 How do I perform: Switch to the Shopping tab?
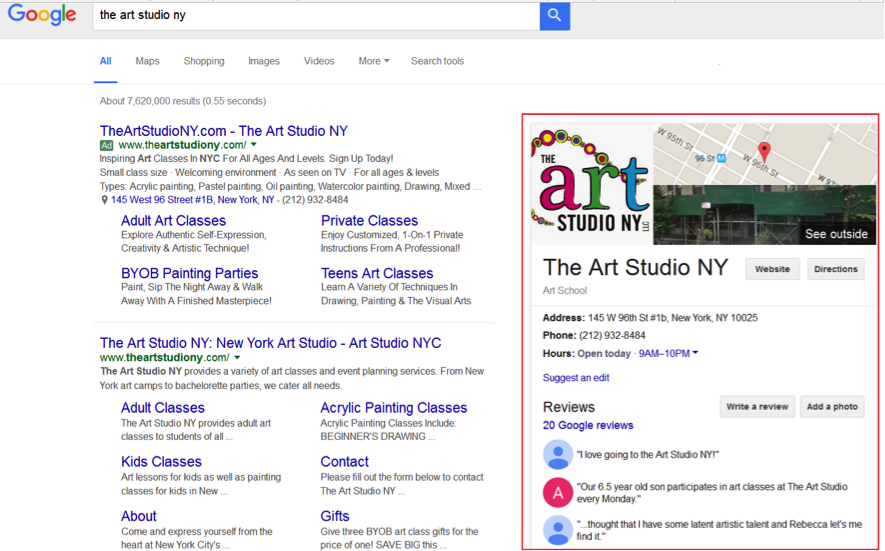[204, 61]
